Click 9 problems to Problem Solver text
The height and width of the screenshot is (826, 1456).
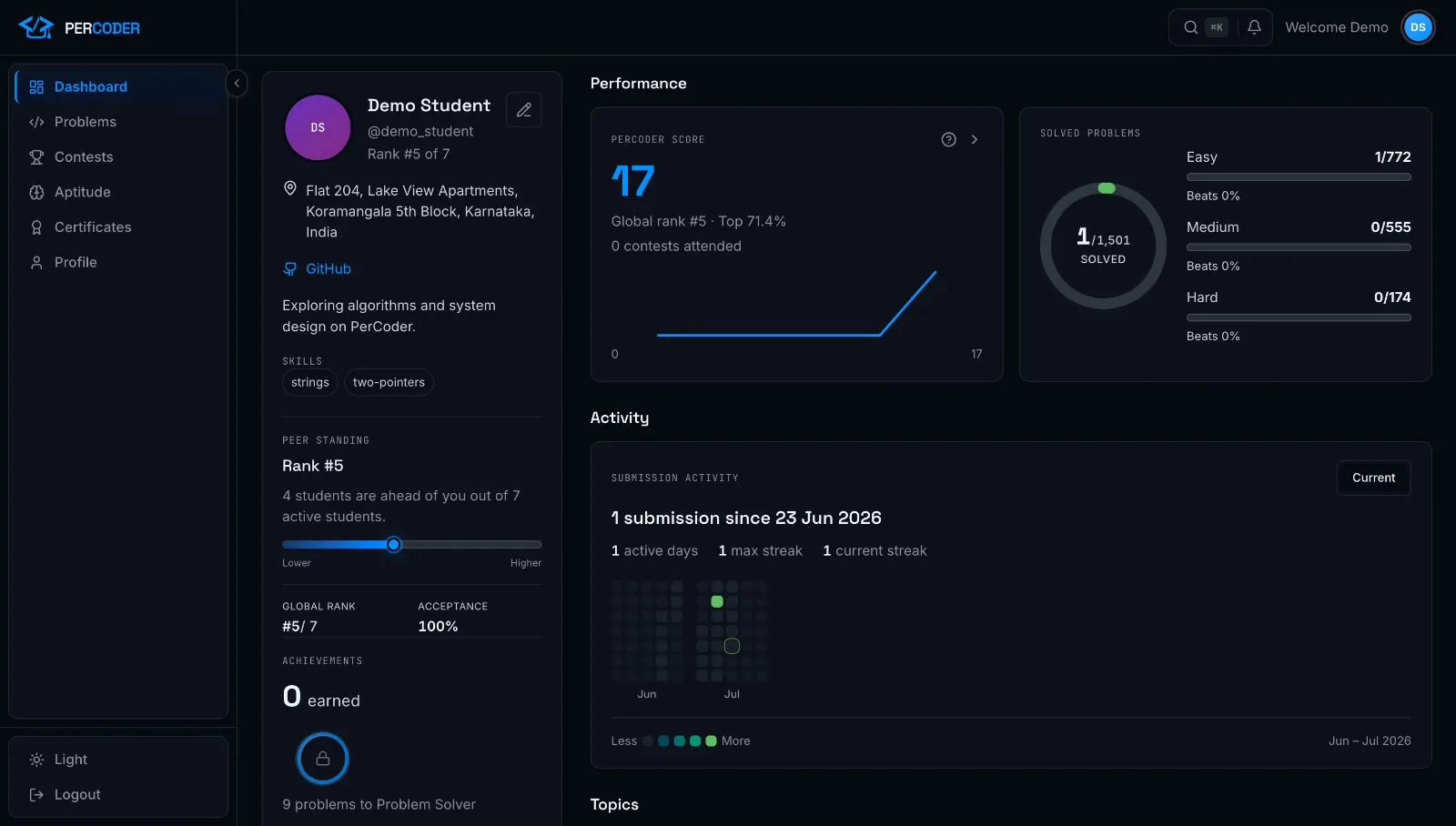pyautogui.click(x=379, y=805)
